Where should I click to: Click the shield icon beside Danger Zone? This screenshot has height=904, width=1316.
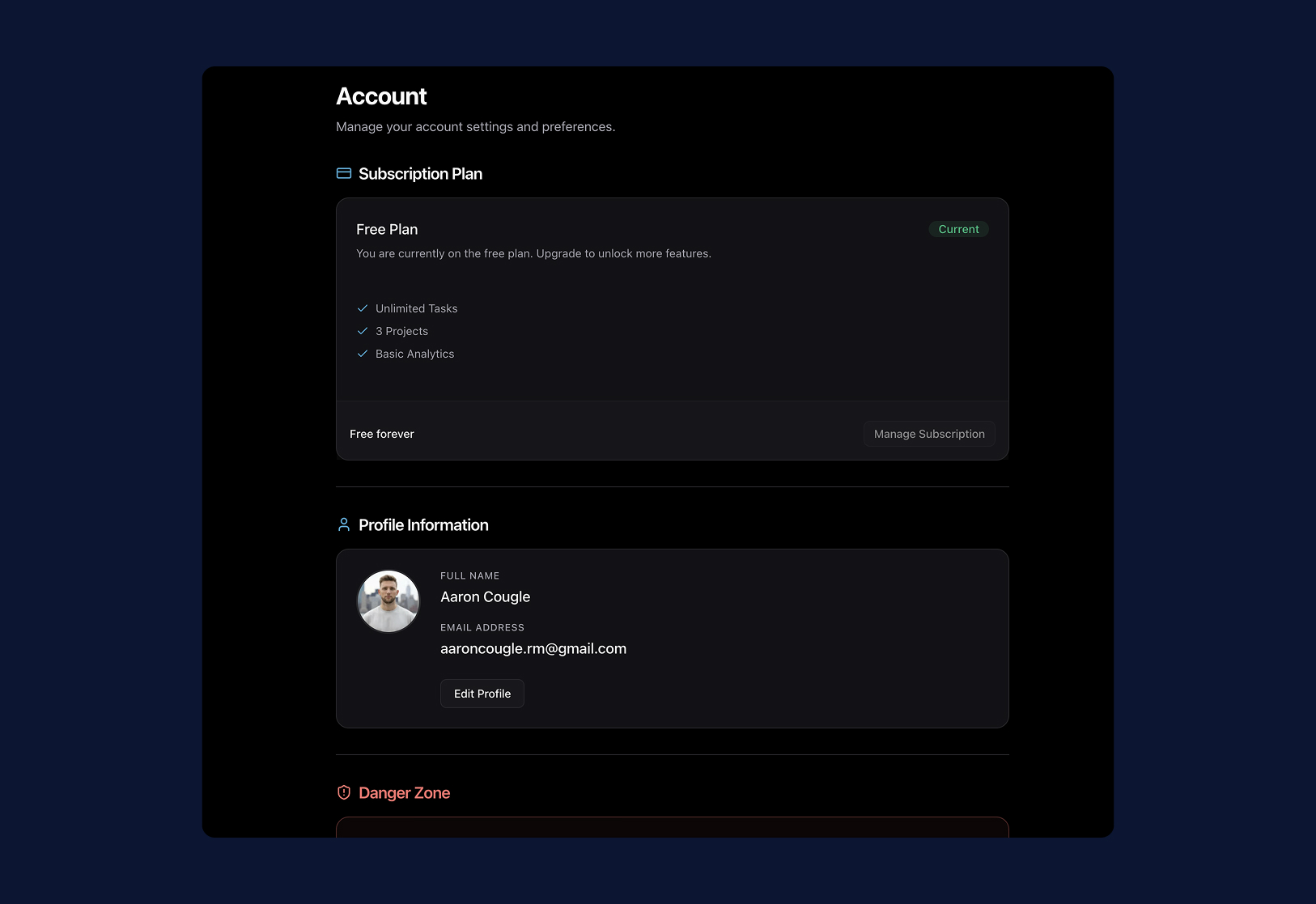click(344, 792)
